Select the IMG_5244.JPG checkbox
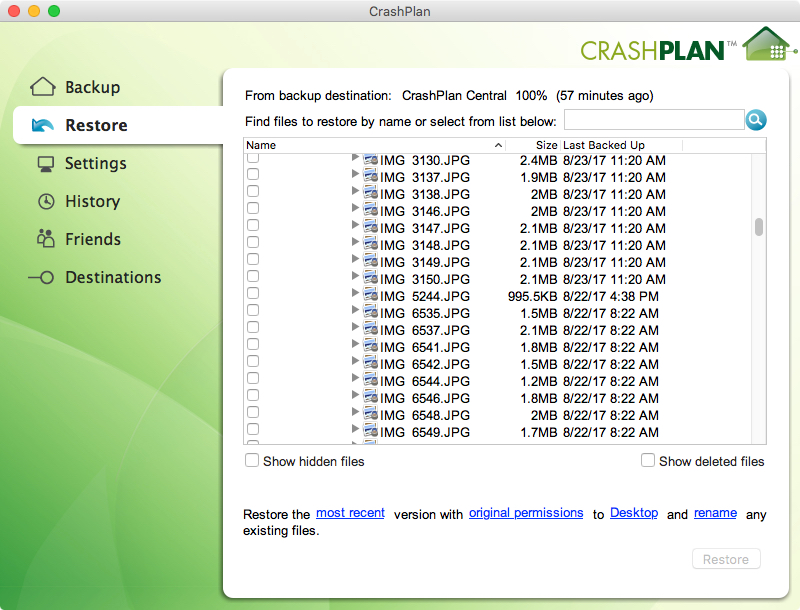The width and height of the screenshot is (800, 610). pos(253,293)
